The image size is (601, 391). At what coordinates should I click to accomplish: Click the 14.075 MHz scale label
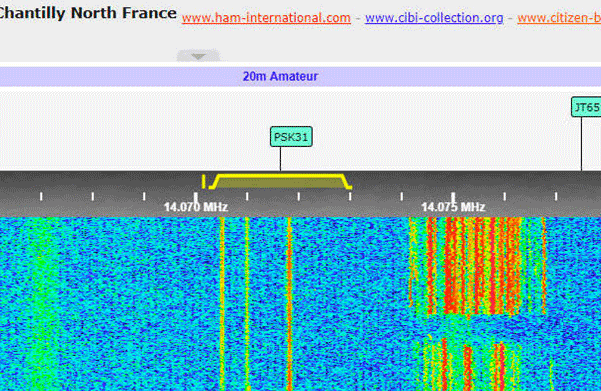click(453, 207)
